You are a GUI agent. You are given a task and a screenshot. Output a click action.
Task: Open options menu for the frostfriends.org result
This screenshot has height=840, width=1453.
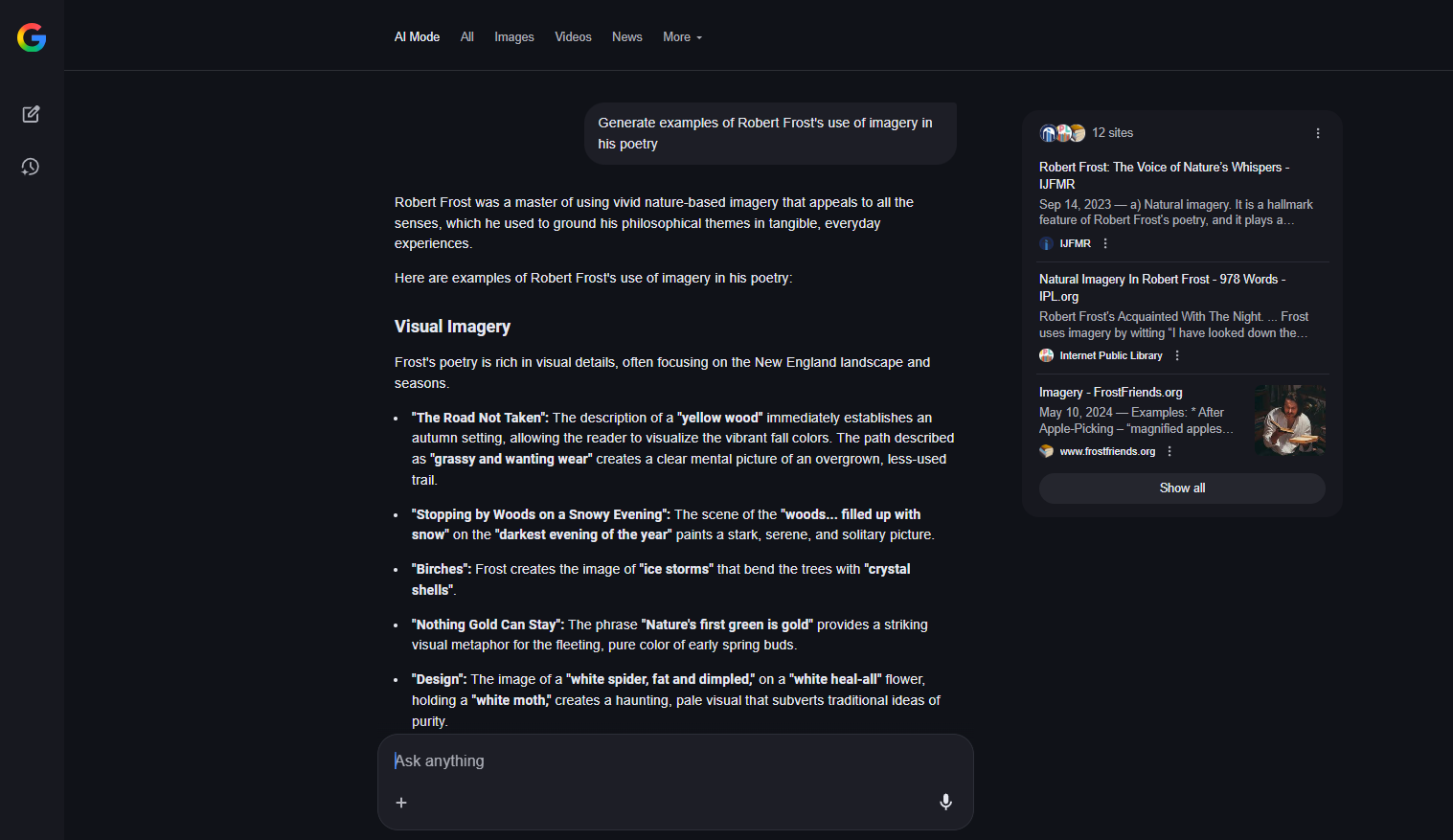pos(1169,450)
